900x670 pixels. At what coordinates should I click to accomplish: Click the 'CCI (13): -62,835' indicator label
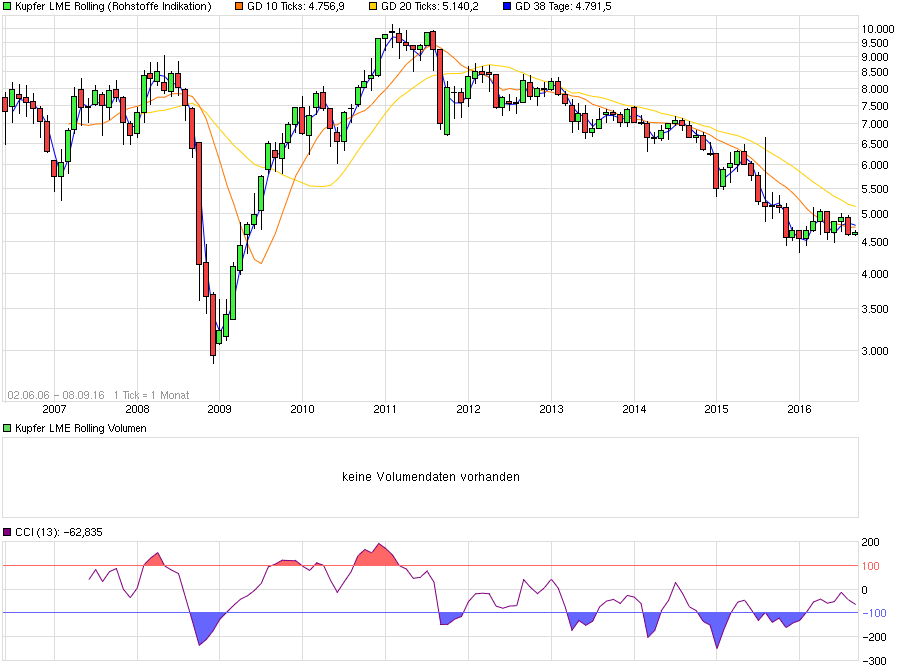pyautogui.click(x=59, y=532)
